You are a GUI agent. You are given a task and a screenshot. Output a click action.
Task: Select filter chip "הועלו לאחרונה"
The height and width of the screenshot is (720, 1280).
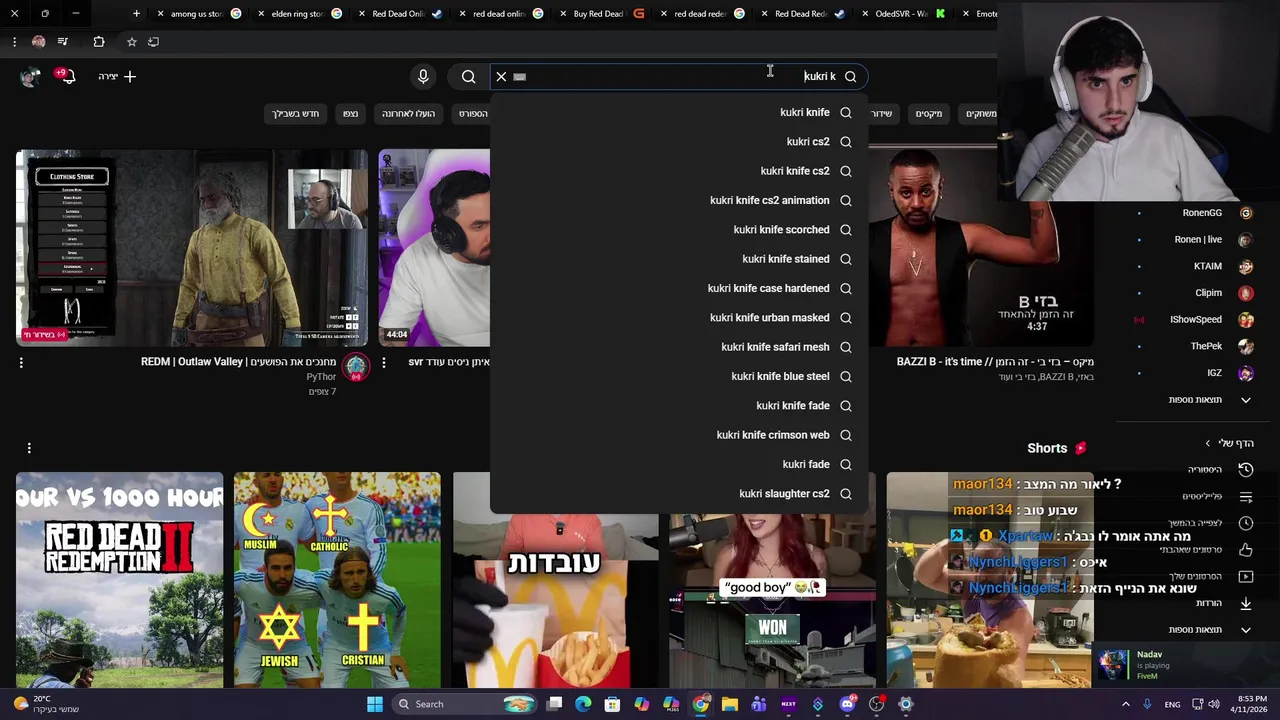tap(408, 114)
